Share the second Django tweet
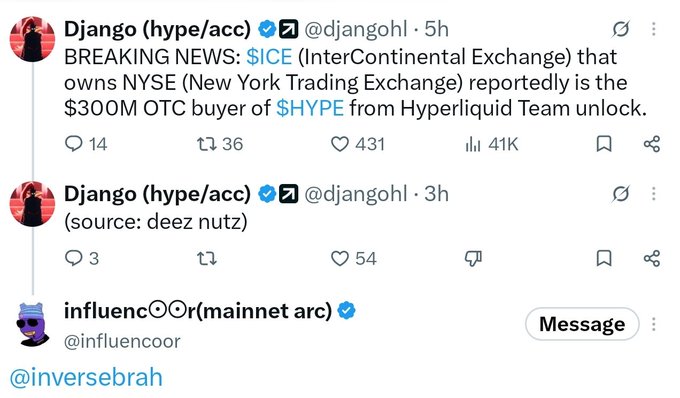The image size is (680, 398). click(652, 258)
